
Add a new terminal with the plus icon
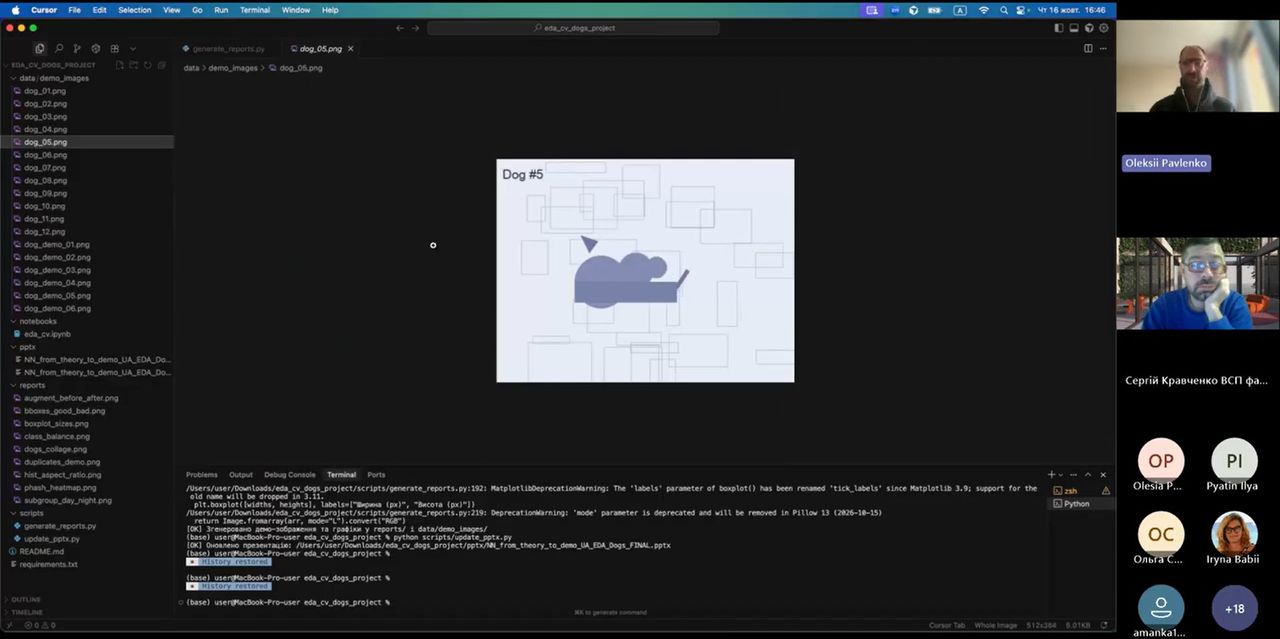tap(1051, 475)
